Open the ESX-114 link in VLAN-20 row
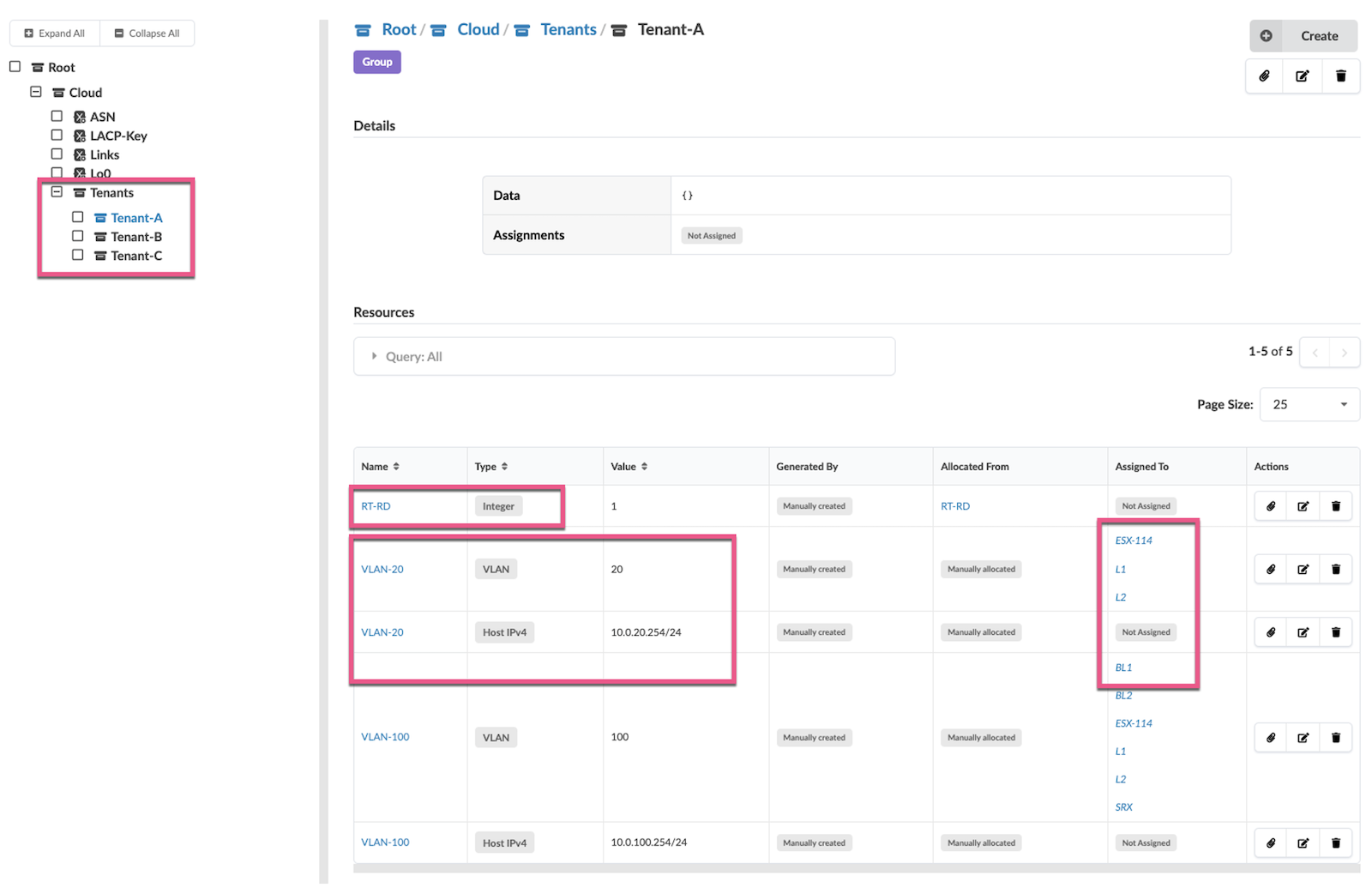This screenshot has width=1372, height=888. tap(1134, 541)
